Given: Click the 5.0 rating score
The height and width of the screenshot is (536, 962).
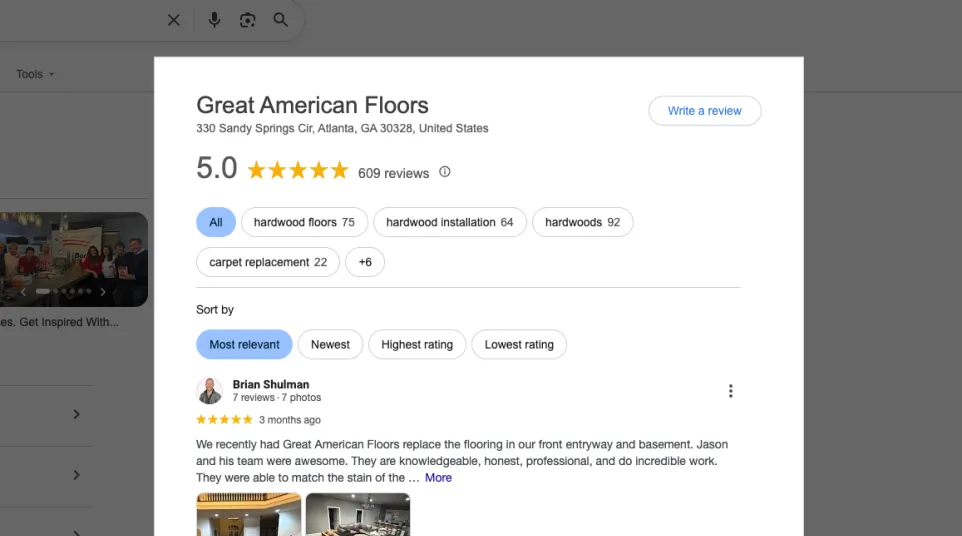Looking at the screenshot, I should click(217, 168).
